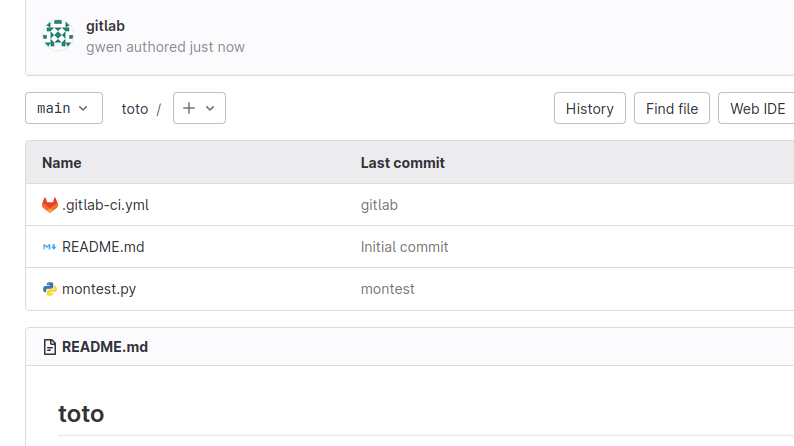Open the montest.py file
The image size is (794, 446).
(99, 289)
